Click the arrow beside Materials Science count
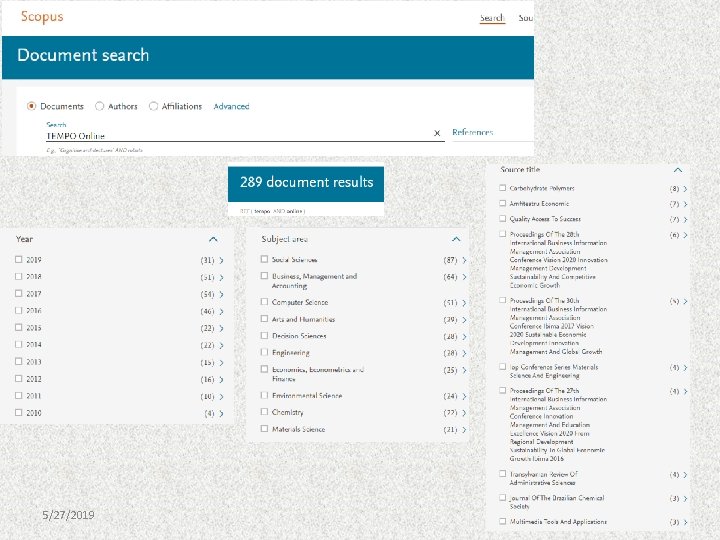This screenshot has width=720, height=540. tap(464, 430)
